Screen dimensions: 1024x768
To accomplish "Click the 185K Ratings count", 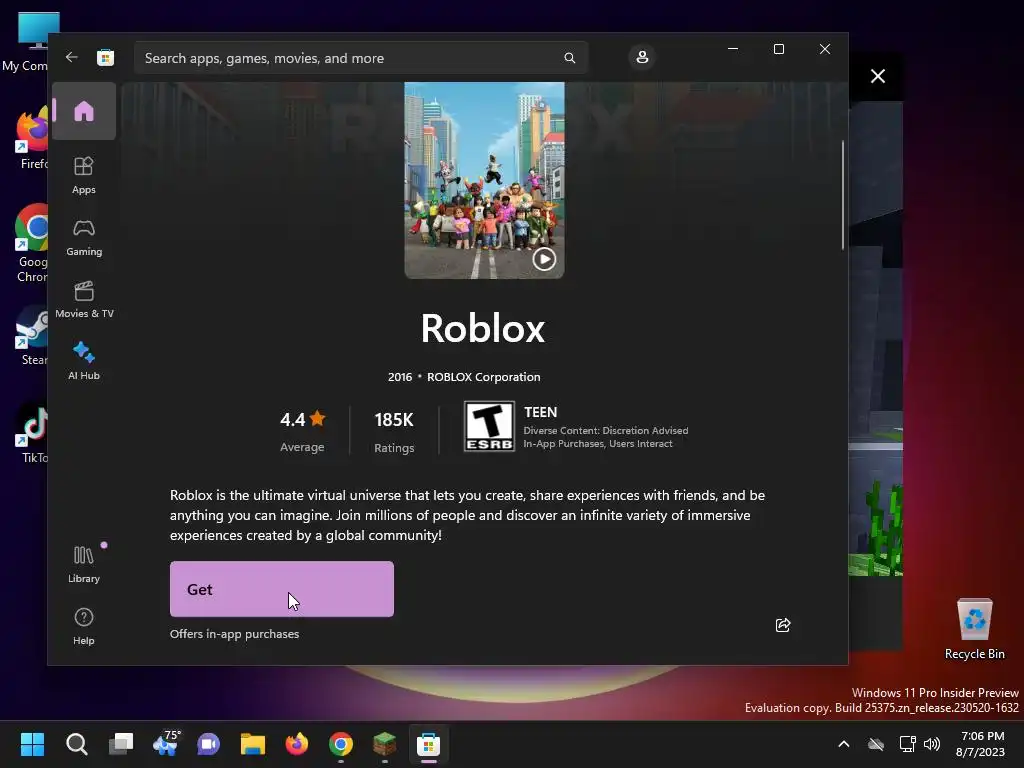I will coord(394,431).
